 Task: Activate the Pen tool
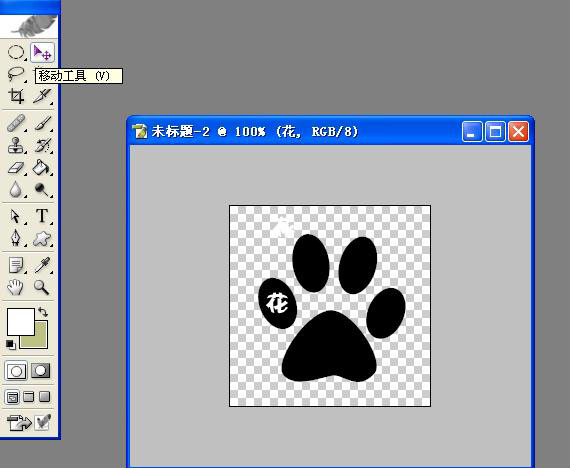pos(16,238)
